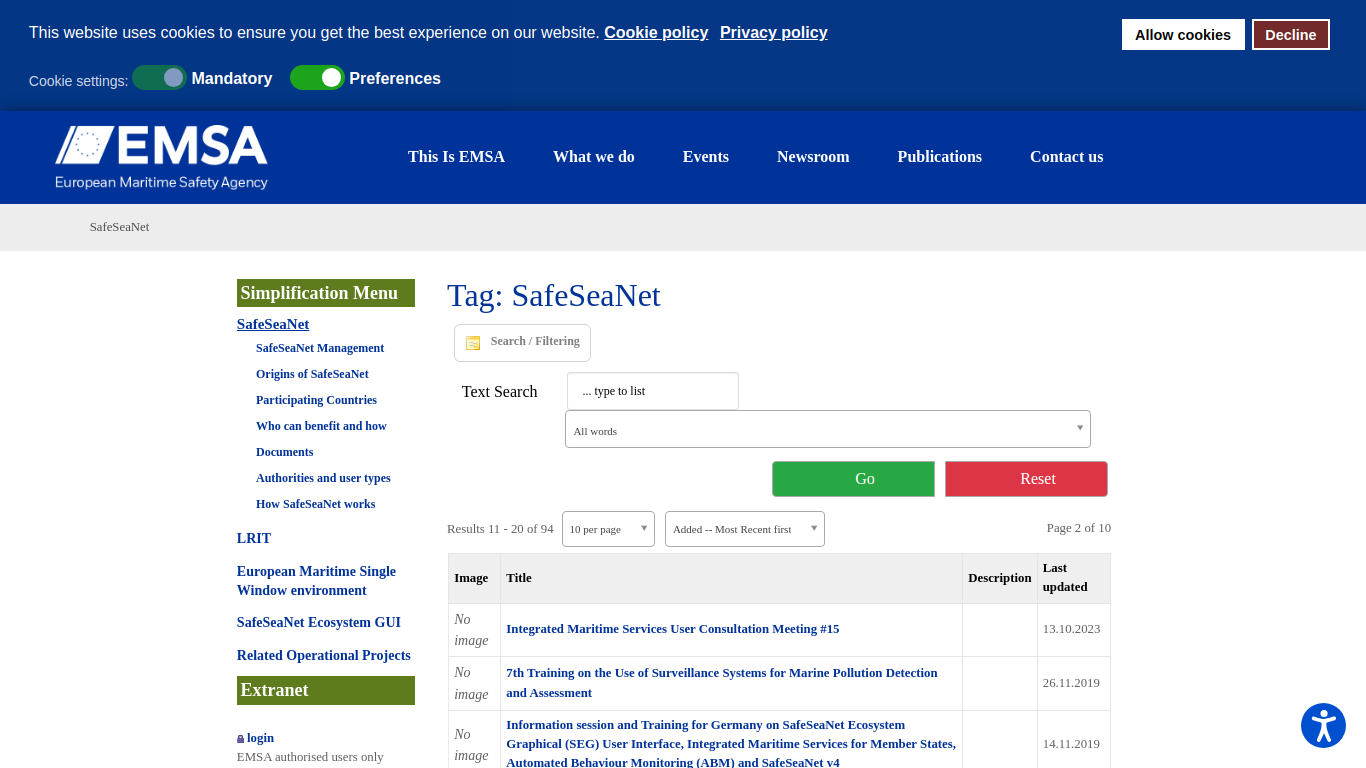Click the red Reset button
Image resolution: width=1366 pixels, height=768 pixels.
[1026, 479]
